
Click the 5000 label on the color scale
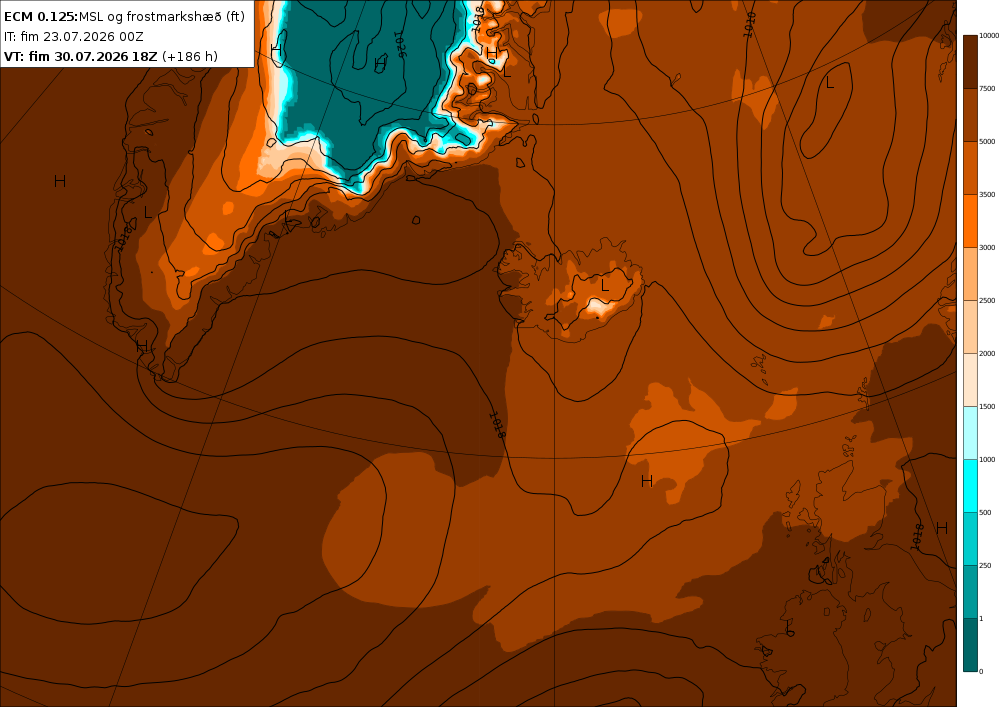[987, 142]
